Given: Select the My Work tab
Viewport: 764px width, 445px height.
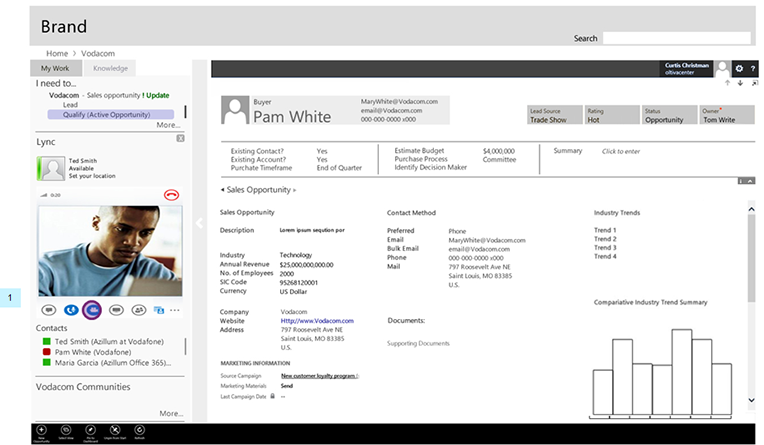Looking at the screenshot, I should click(x=55, y=68).
